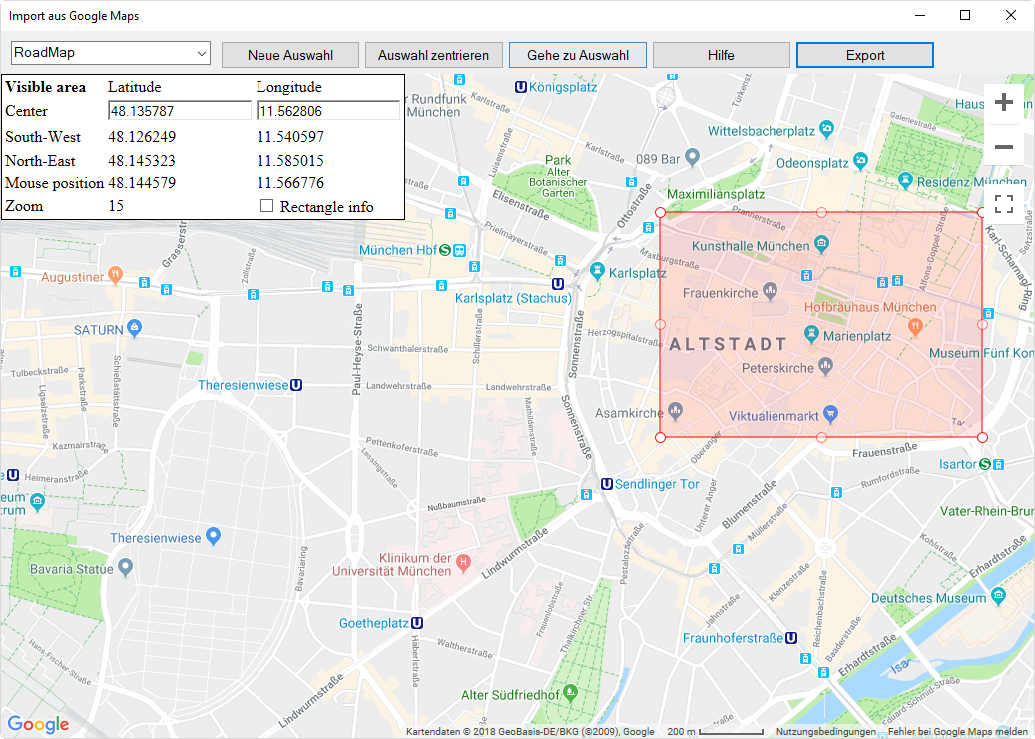Click the Hofbräuhaus München restaurant icon
This screenshot has height=739, width=1035.
(x=915, y=325)
